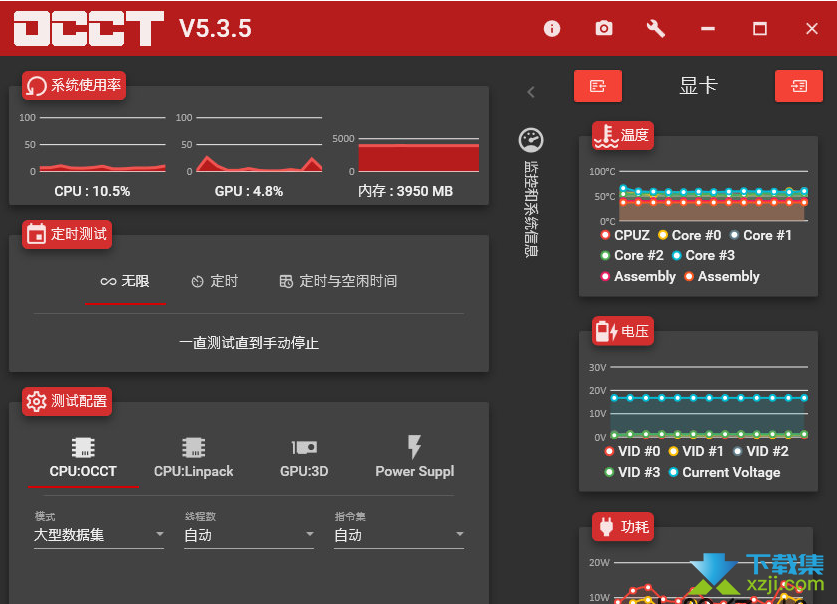Viewport: 837px width, 604px height.
Task: Click the previous monitoring page red button
Action: (597, 86)
